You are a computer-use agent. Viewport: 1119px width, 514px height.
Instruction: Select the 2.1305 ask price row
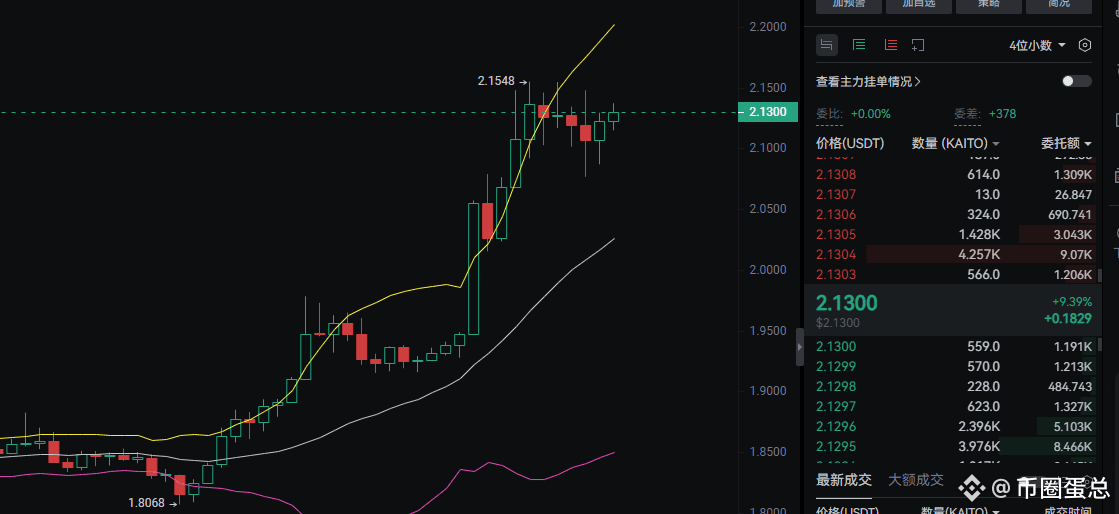[x=953, y=234]
